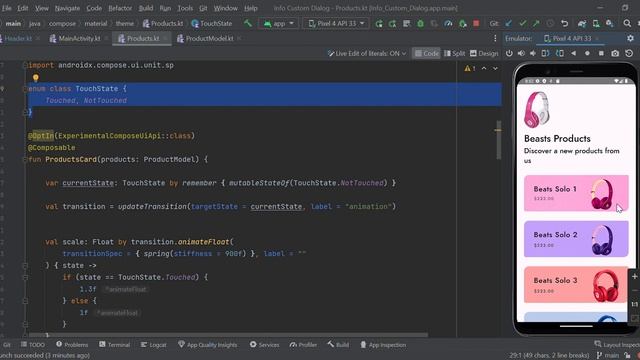Click the Products.kt breadcrumb in navigation bar
Viewport: 640px width, 360px height.
tap(163, 24)
